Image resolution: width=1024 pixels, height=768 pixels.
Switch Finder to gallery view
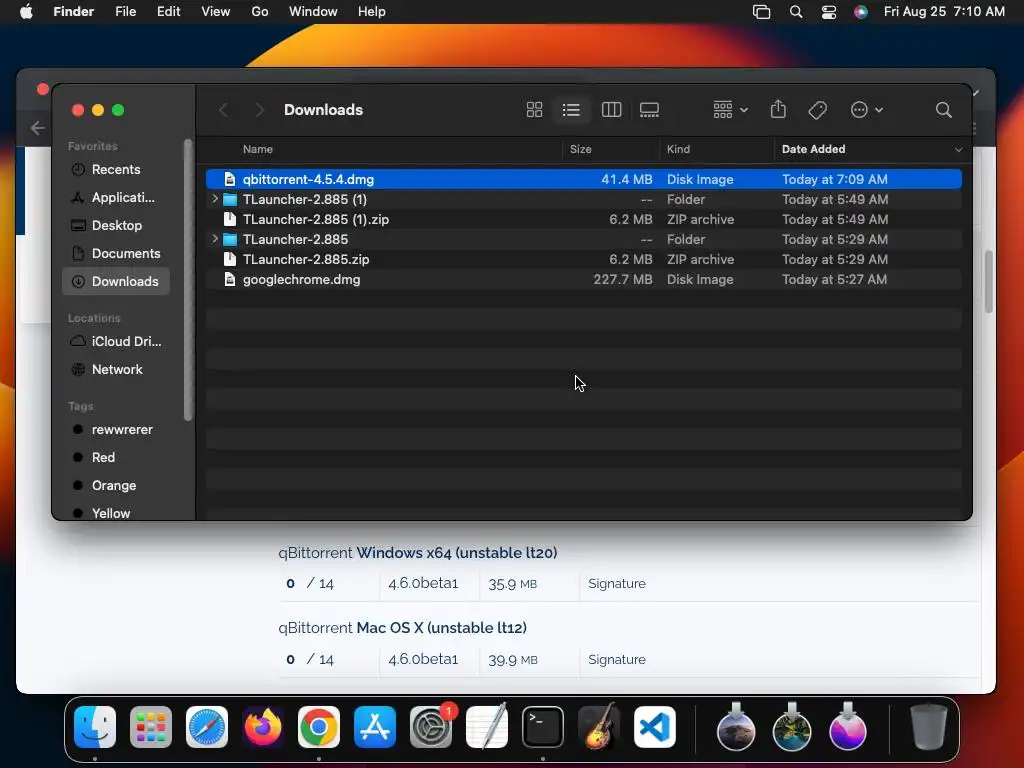(649, 110)
